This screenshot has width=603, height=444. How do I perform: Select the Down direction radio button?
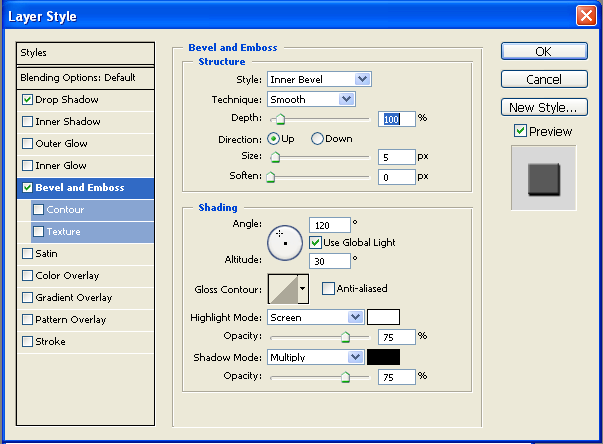pos(318,139)
